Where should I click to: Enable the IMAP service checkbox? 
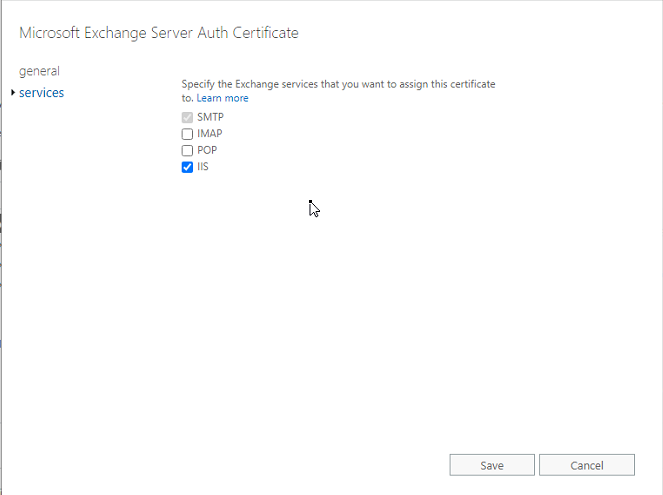click(x=187, y=134)
